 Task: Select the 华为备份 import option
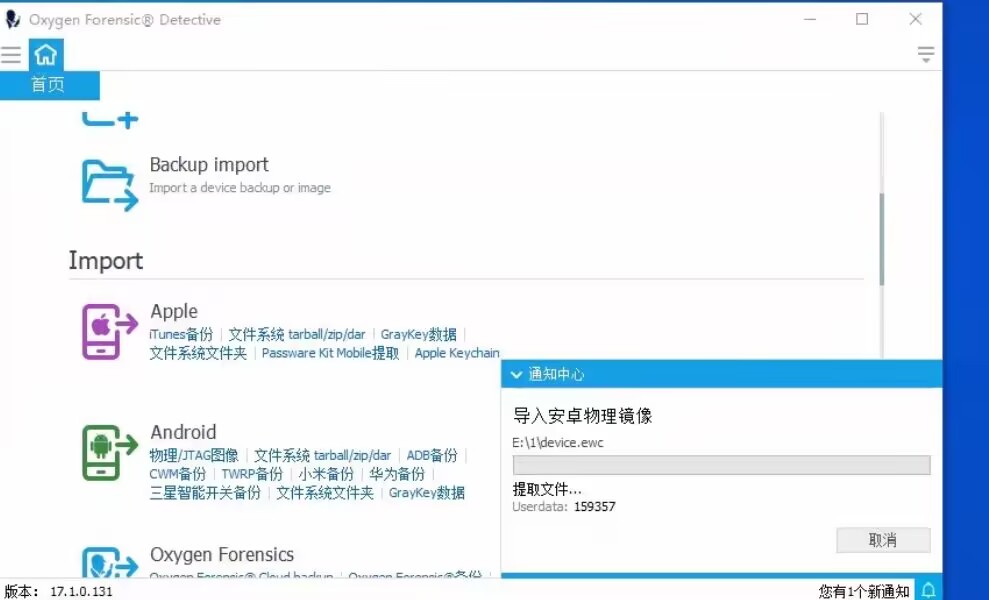[x=397, y=474]
